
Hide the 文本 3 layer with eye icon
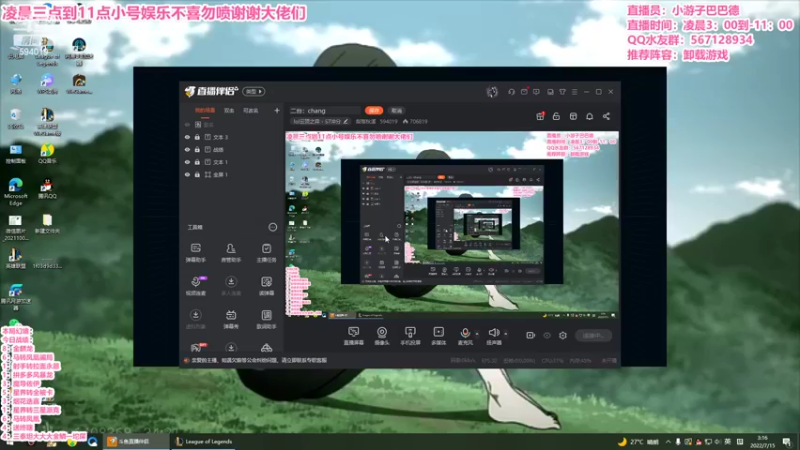click(187, 137)
